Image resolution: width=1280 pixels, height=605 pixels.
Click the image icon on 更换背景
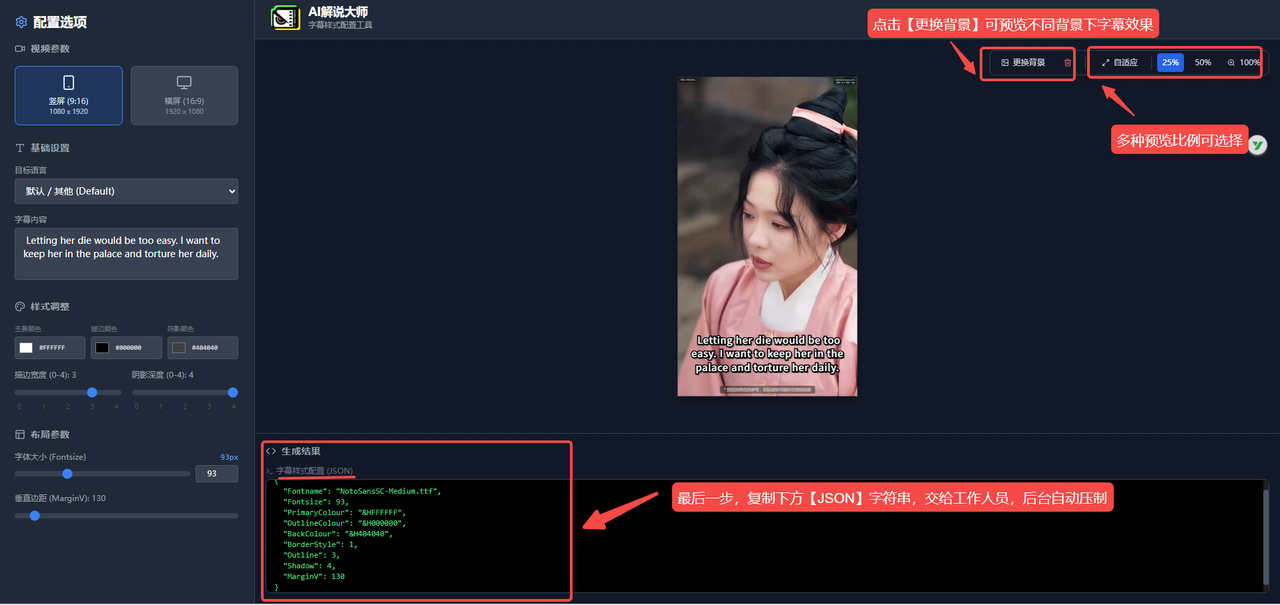(x=1005, y=63)
